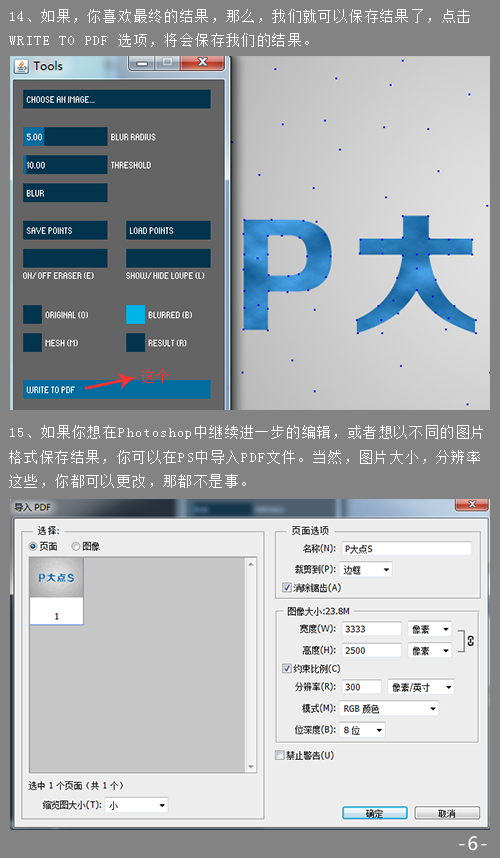Click the 选中 1 个页面 status text

tap(77, 785)
